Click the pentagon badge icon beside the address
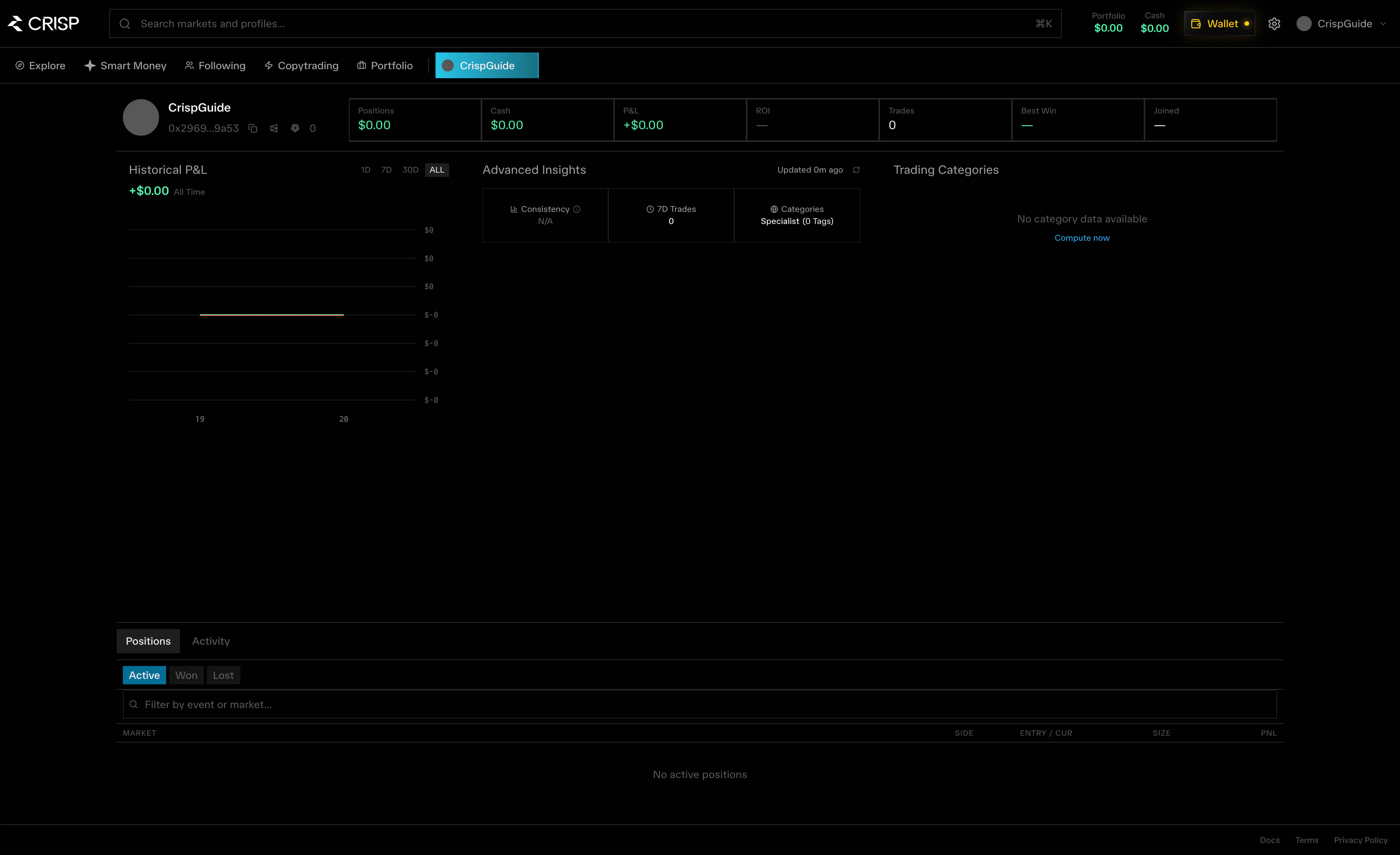This screenshot has width=1400, height=855. pos(295,128)
